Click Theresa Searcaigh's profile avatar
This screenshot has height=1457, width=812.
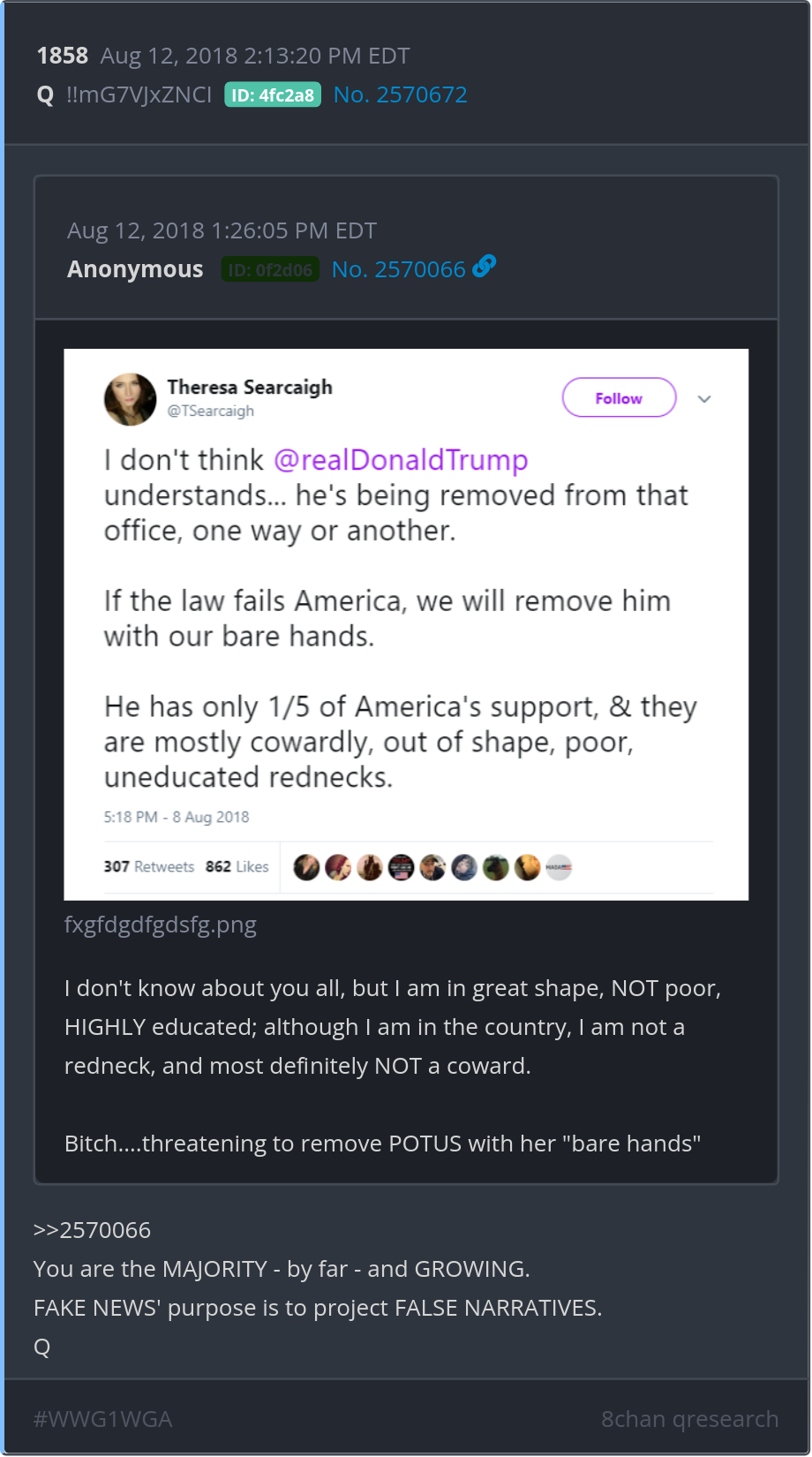click(130, 399)
